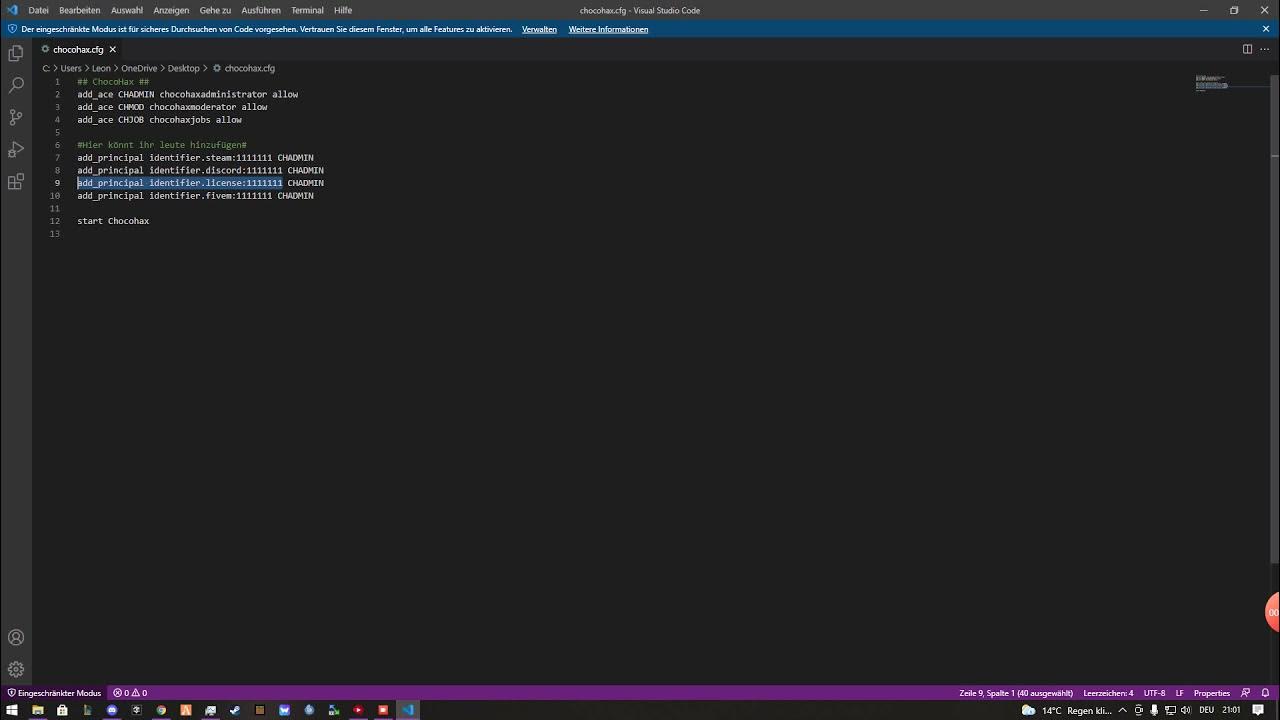Click the OneDrive breadcrumb segment
1280x720 pixels.
point(139,68)
